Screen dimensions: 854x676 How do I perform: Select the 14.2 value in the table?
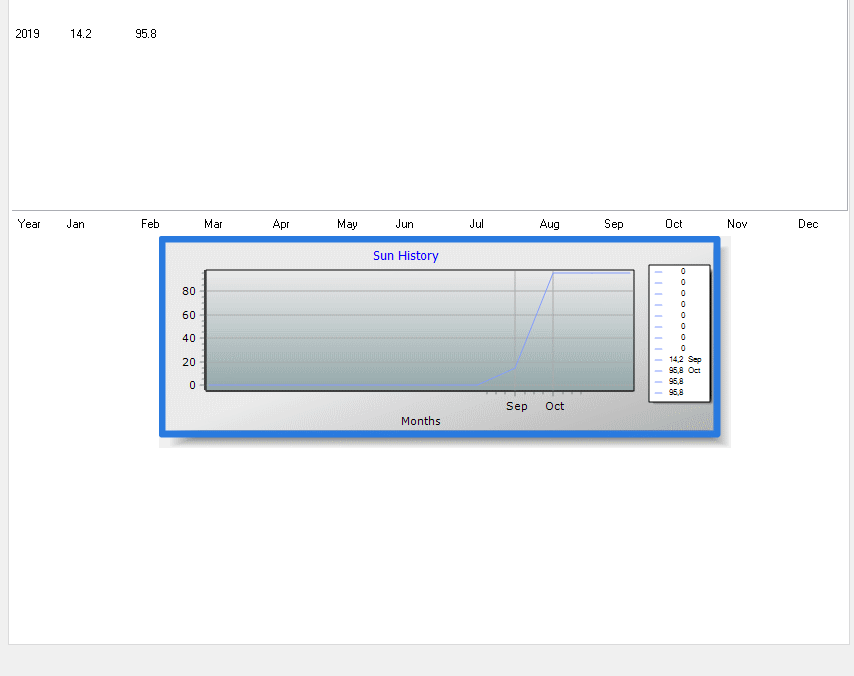tap(81, 34)
